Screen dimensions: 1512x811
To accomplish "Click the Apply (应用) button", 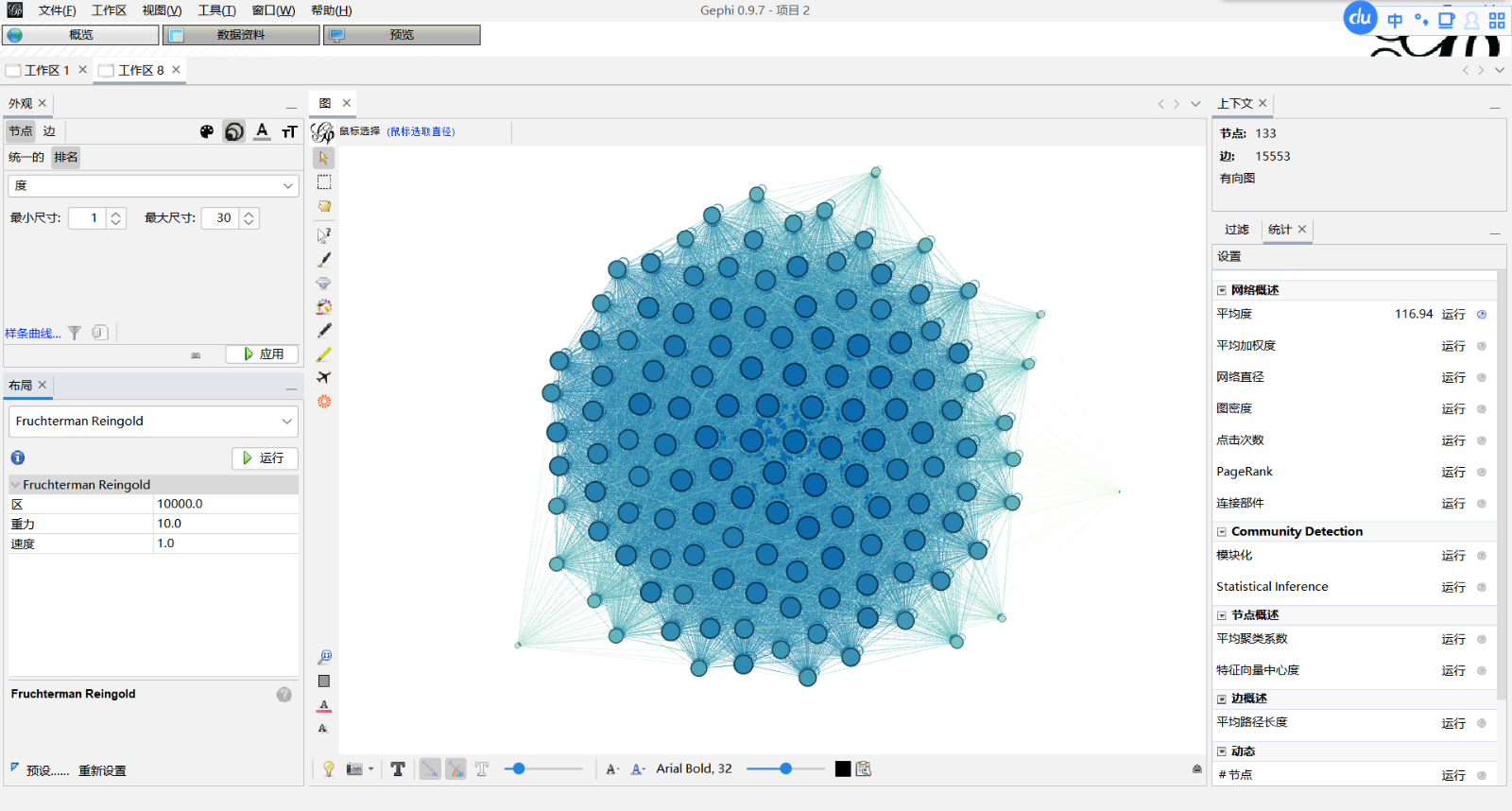I will pos(263,354).
